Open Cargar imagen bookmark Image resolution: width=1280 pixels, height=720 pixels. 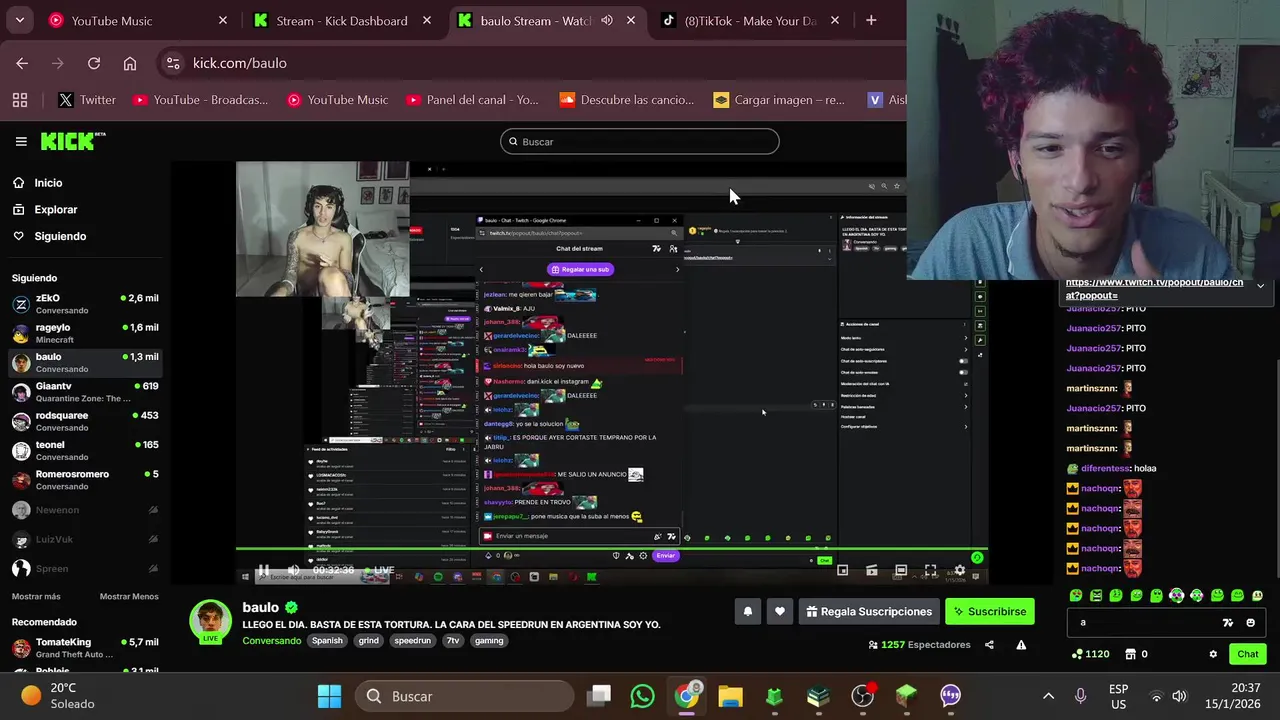[x=779, y=100]
